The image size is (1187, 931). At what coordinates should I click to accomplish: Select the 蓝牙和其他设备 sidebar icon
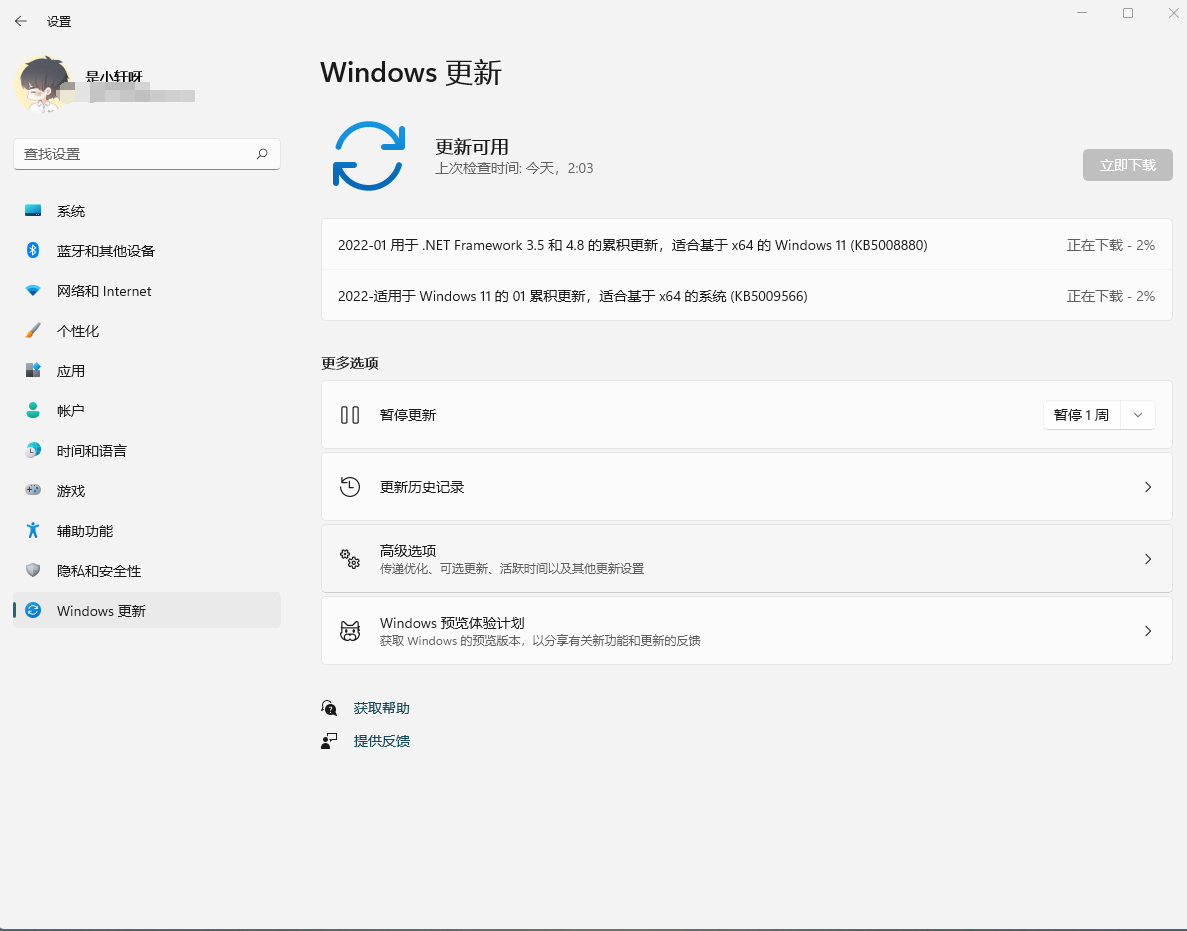[28, 251]
